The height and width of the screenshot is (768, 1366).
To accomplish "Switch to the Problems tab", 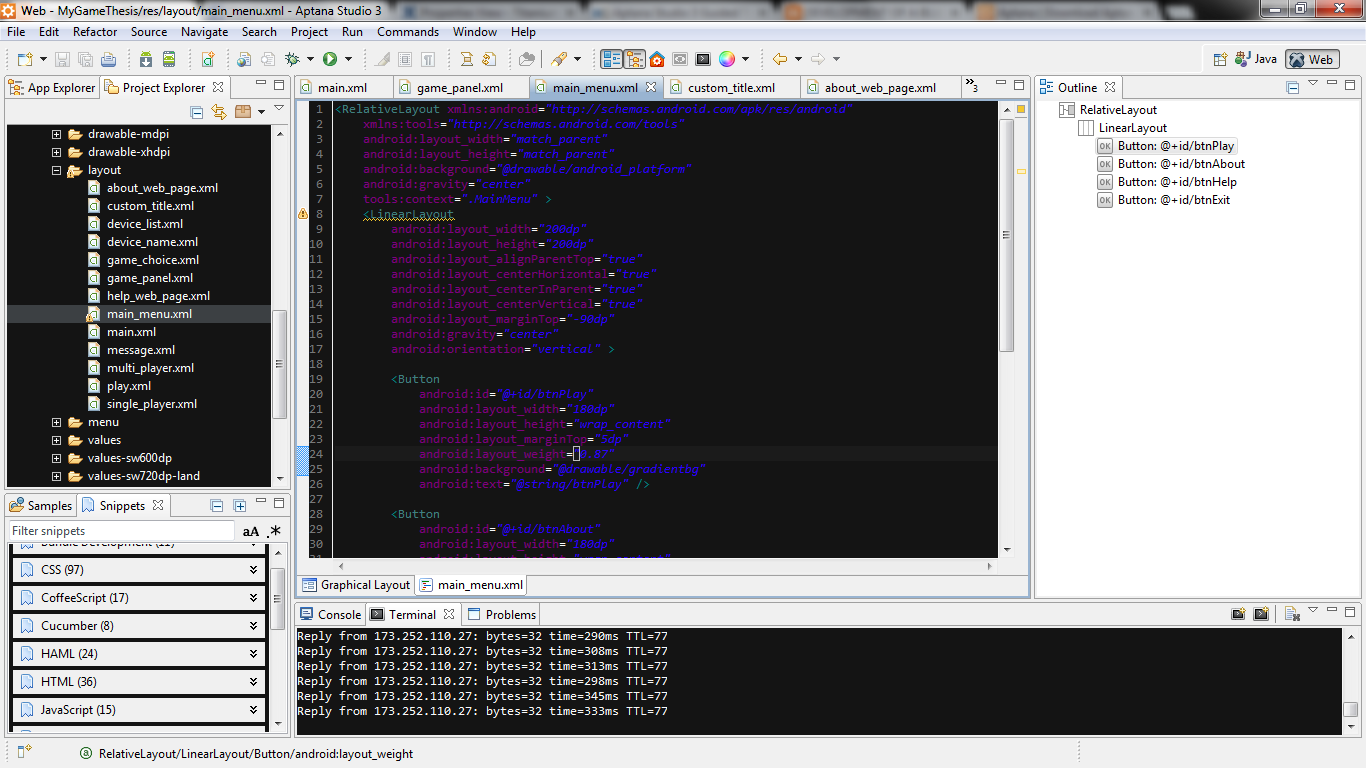I will point(502,614).
